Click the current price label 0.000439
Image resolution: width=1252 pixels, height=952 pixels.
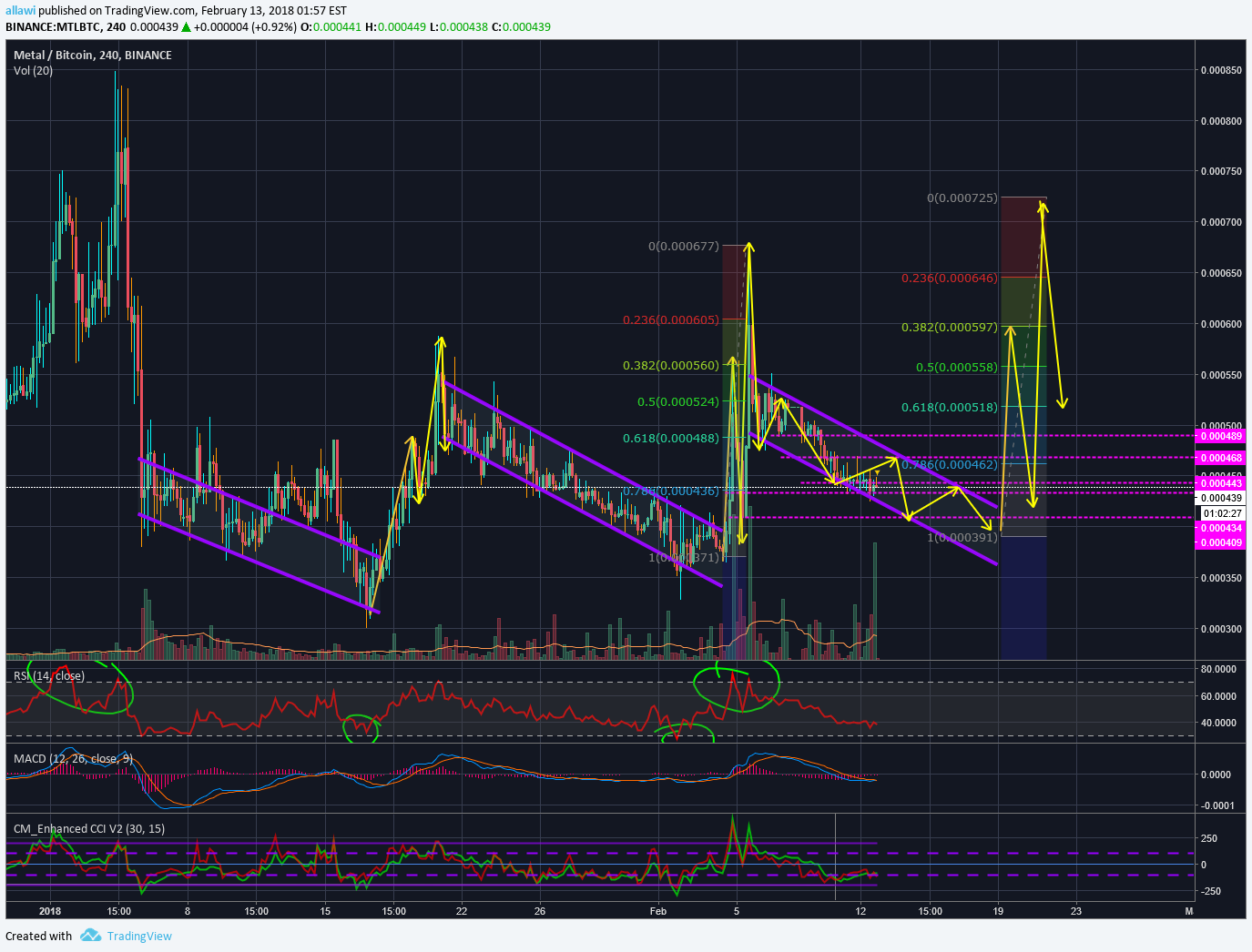point(1220,498)
